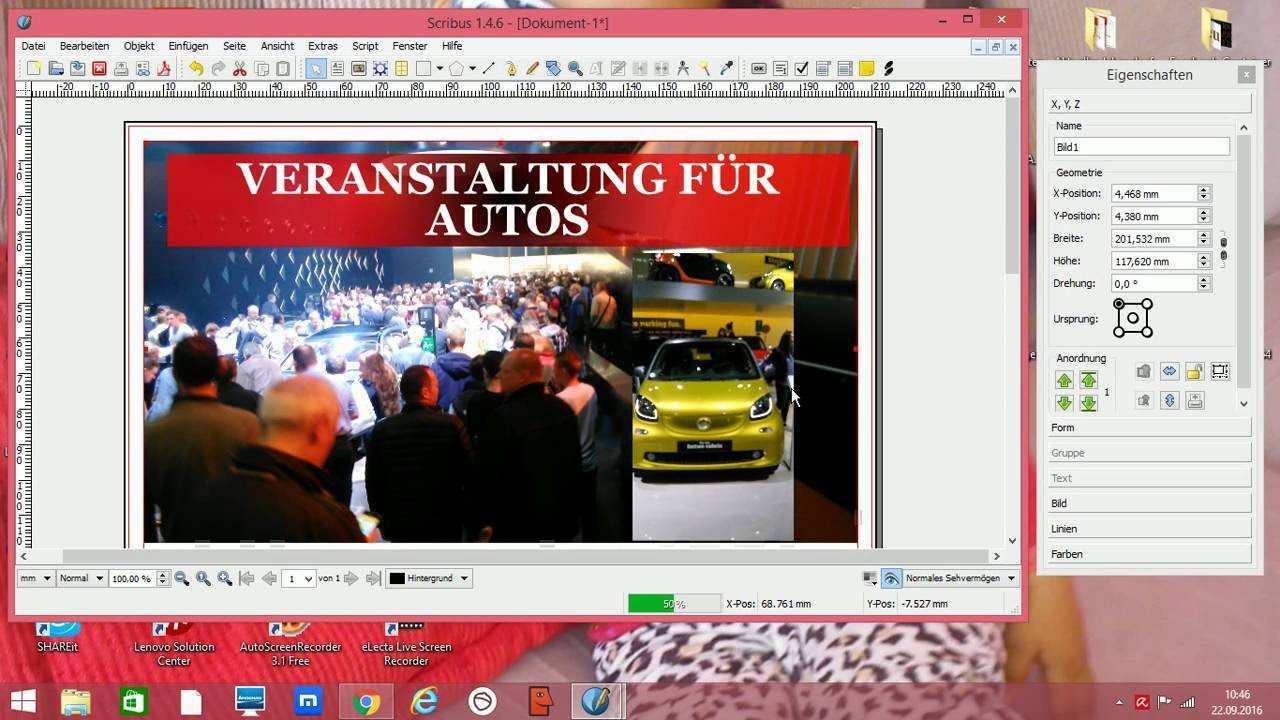The height and width of the screenshot is (720, 1280).
Task: Click the Export as PDF toolbar icon
Action: point(164,69)
